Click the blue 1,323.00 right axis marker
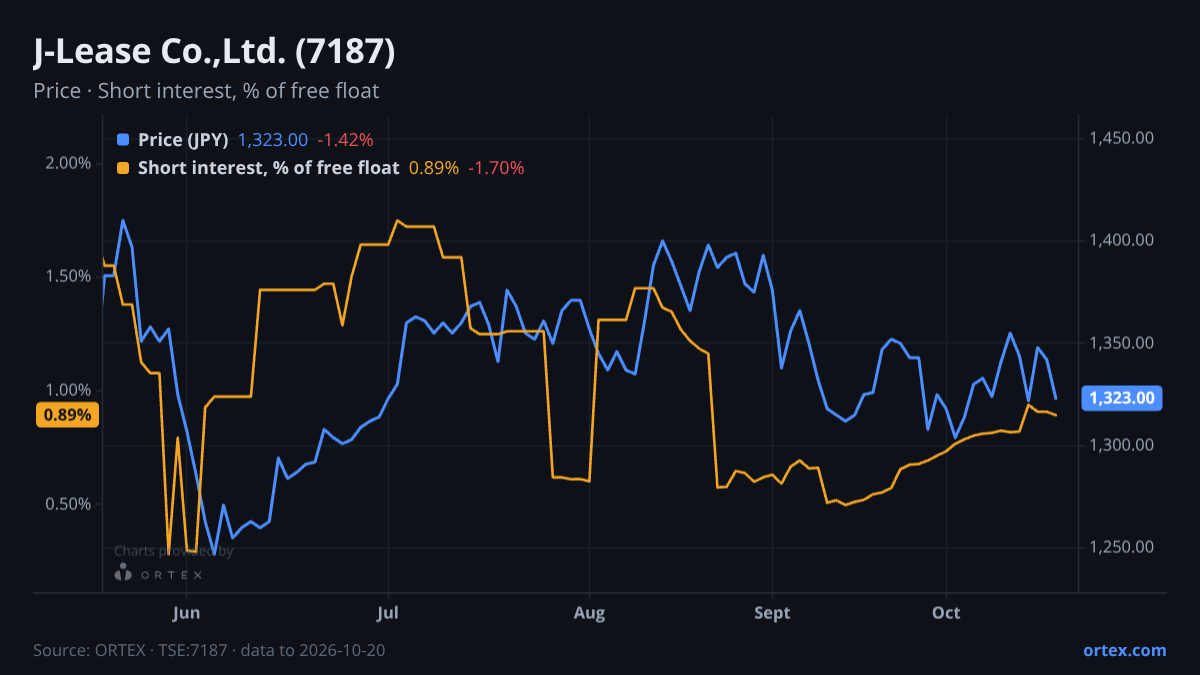 coord(1122,398)
